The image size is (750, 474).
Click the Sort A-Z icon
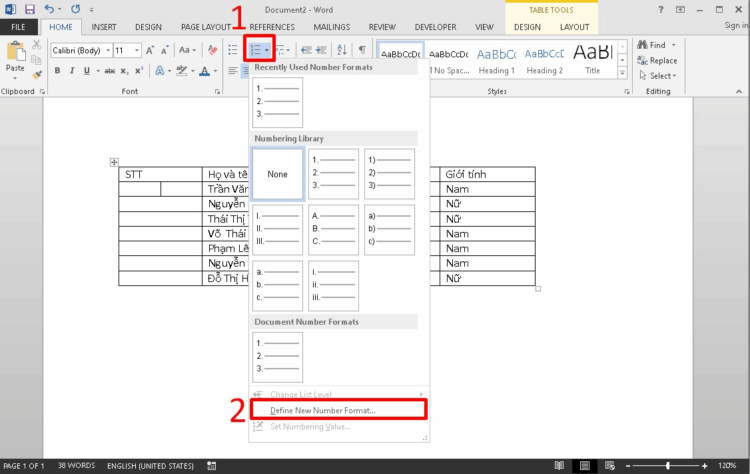pyautogui.click(x=342, y=50)
